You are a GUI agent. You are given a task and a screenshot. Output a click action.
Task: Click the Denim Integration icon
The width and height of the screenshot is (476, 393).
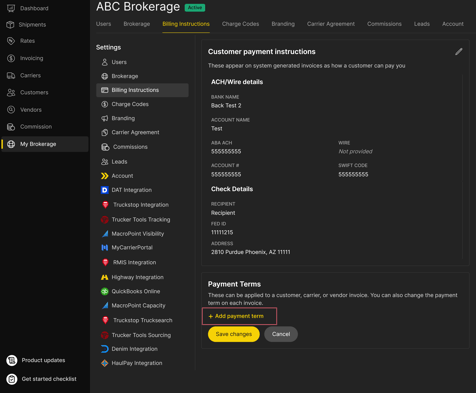(105, 349)
